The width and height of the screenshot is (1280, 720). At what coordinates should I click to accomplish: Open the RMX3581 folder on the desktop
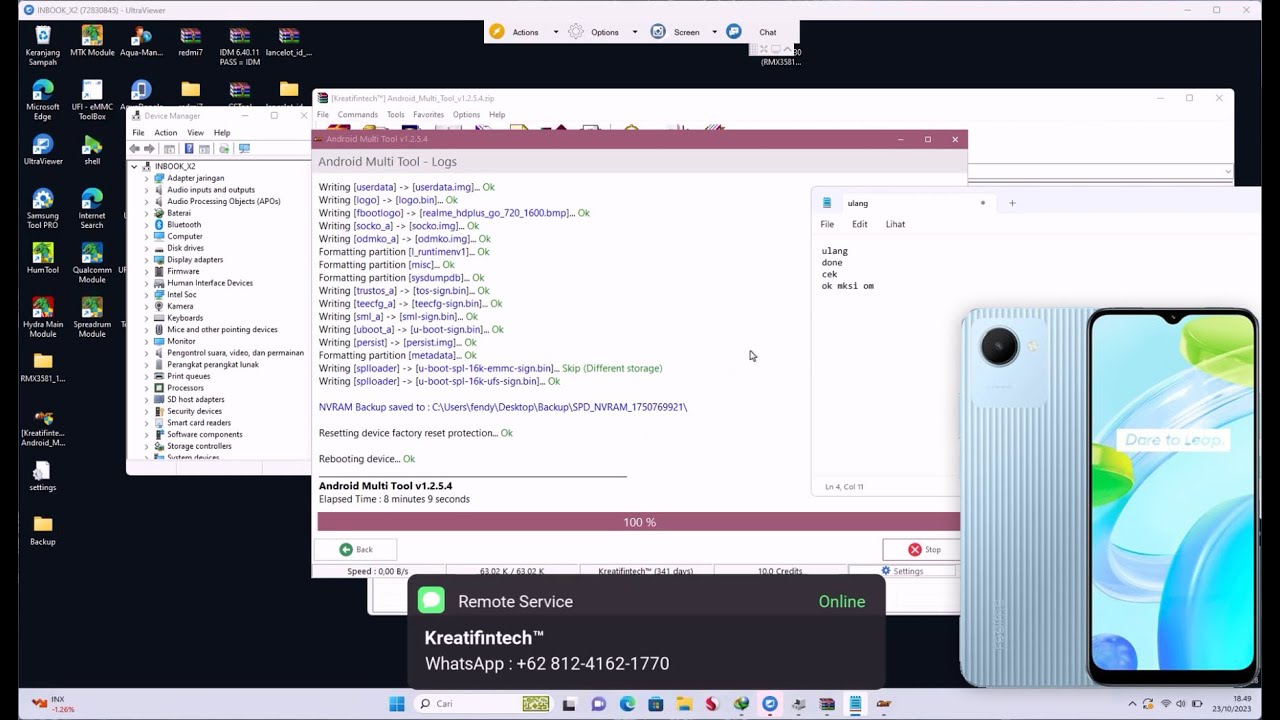tap(43, 367)
